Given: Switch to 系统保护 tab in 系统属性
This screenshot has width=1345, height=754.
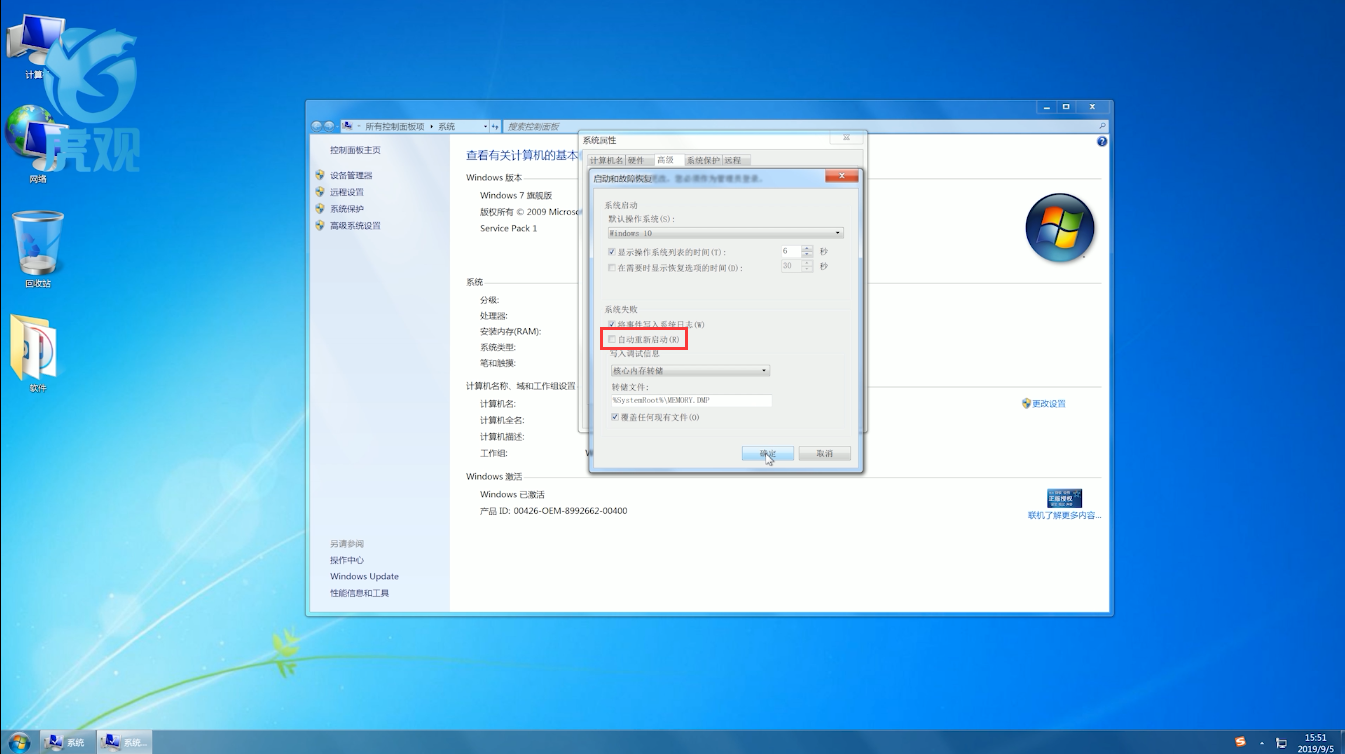Looking at the screenshot, I should click(703, 160).
